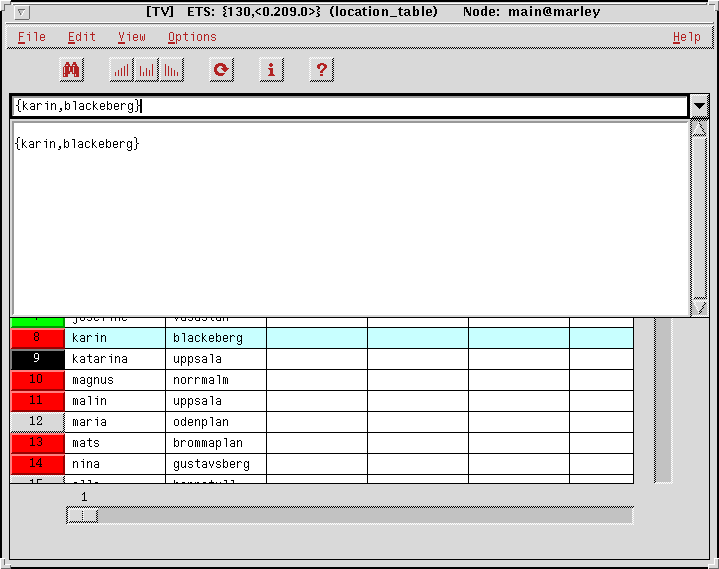
Task: Select row header 10
Action: point(37,380)
